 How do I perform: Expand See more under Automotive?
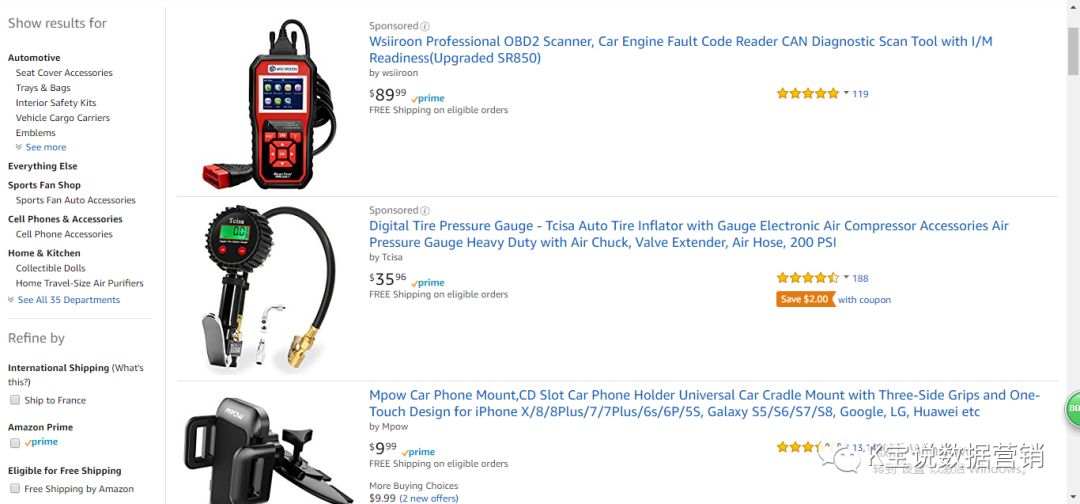coord(45,147)
